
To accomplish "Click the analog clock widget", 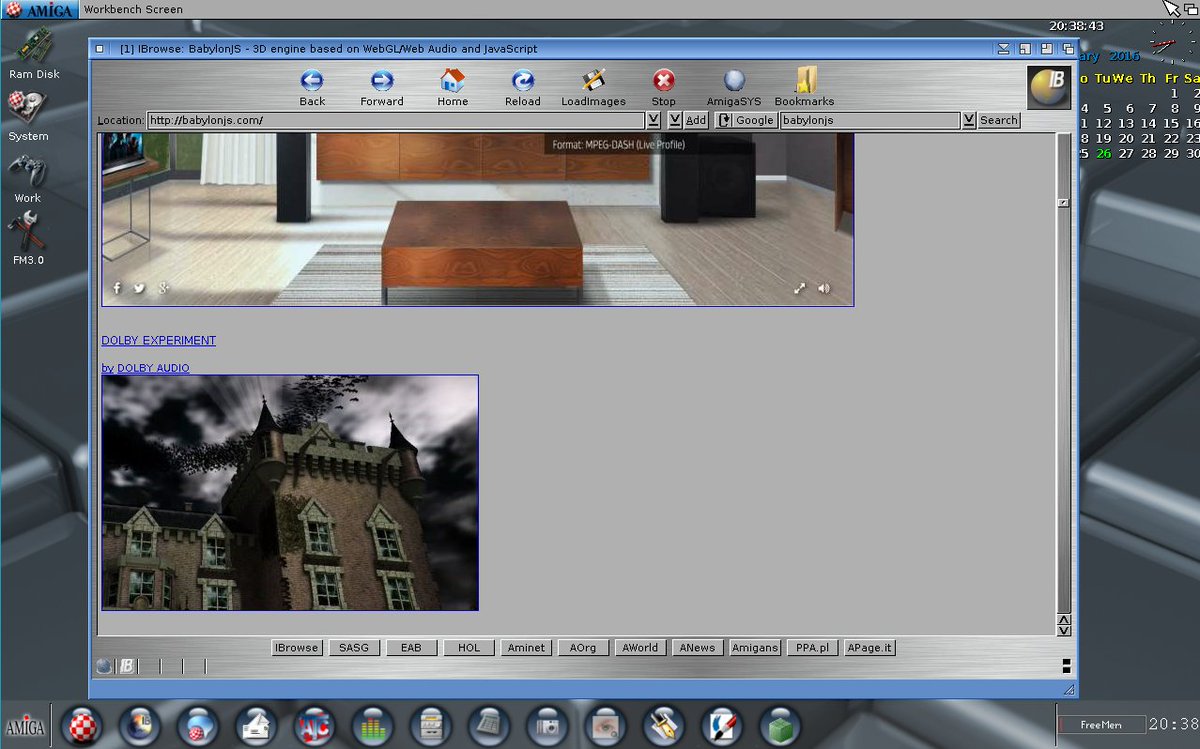I will (x=1171, y=44).
